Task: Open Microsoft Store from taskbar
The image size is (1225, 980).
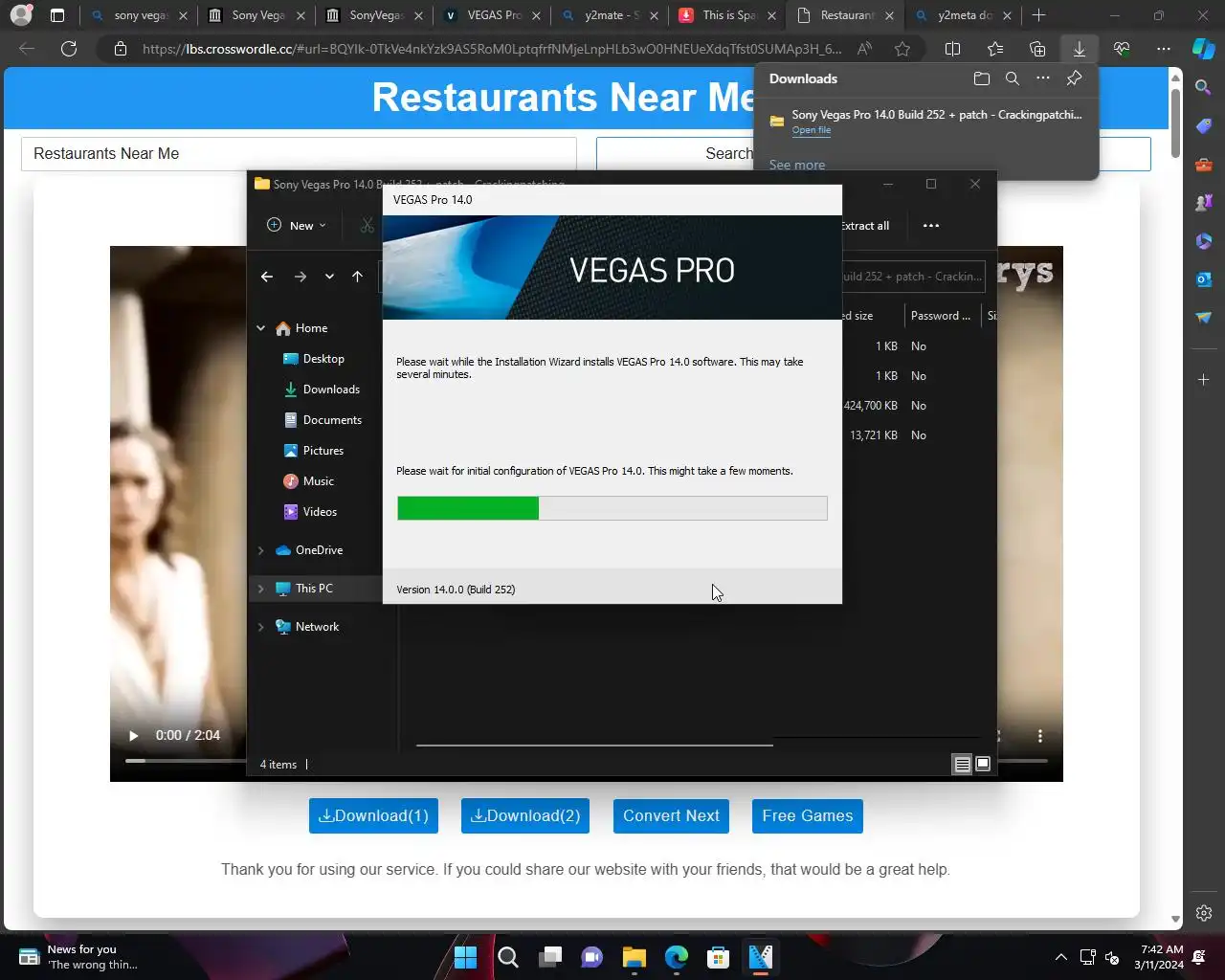Action: point(719,957)
